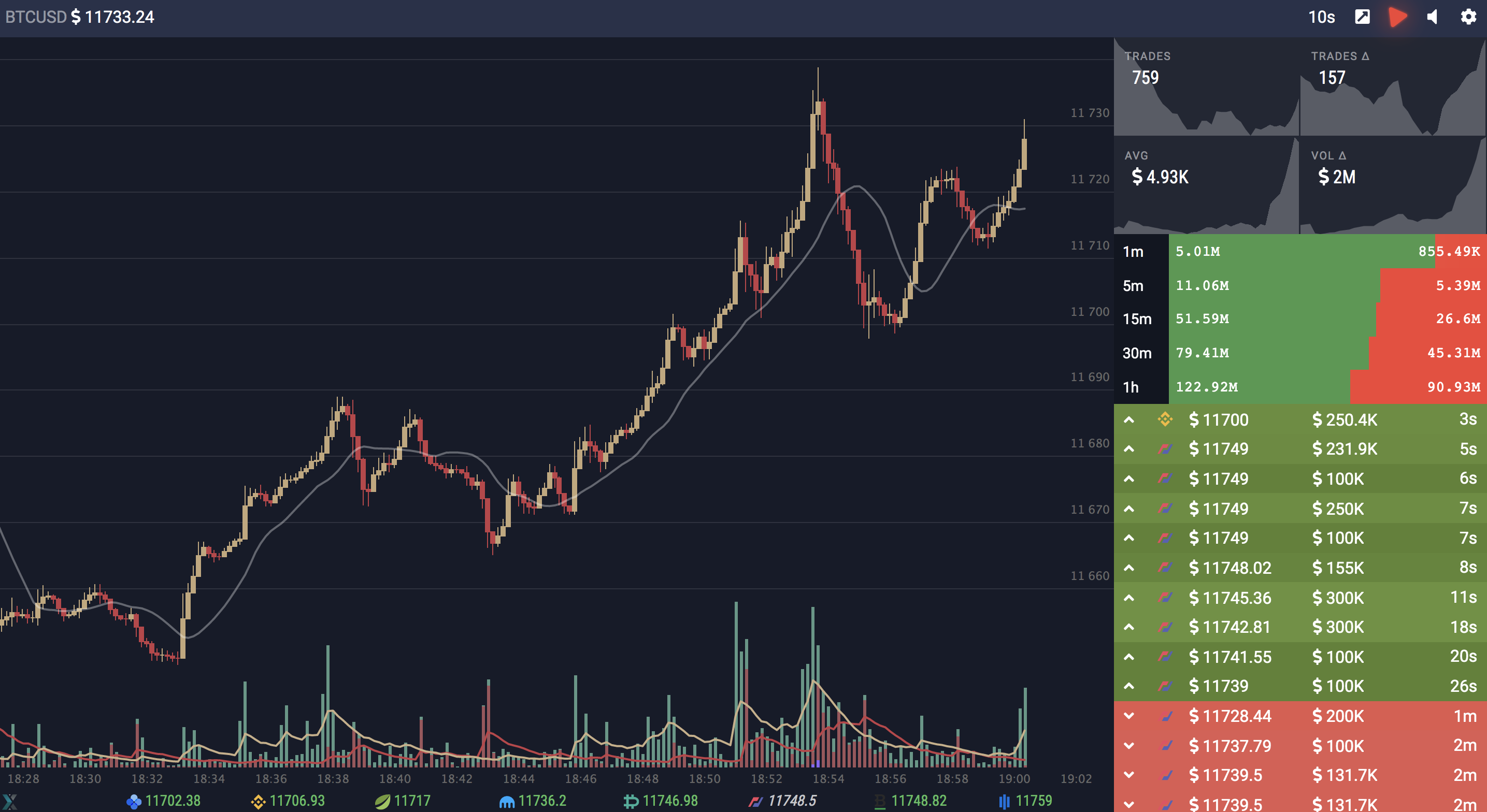Viewport: 1487px width, 812px height.
Task: Click the BitMEX icon in the $11742.81 row
Action: [1165, 627]
